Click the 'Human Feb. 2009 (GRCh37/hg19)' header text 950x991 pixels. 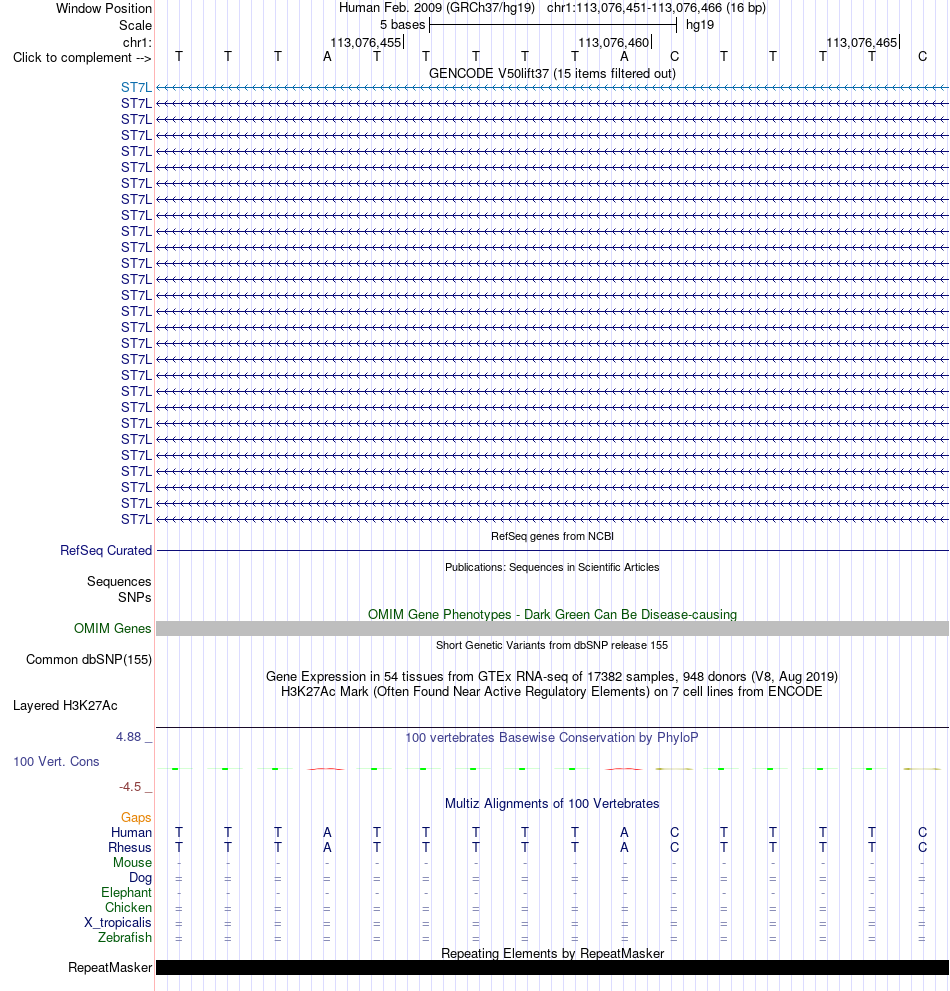437,8
